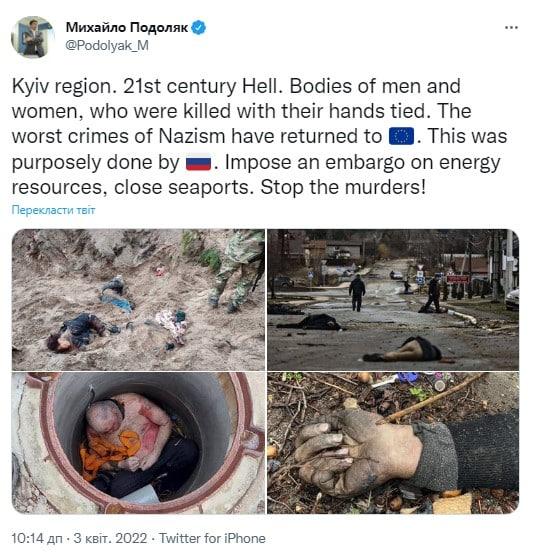Open the display name Михайло Подоляк
The image size is (535, 558).
127,27
